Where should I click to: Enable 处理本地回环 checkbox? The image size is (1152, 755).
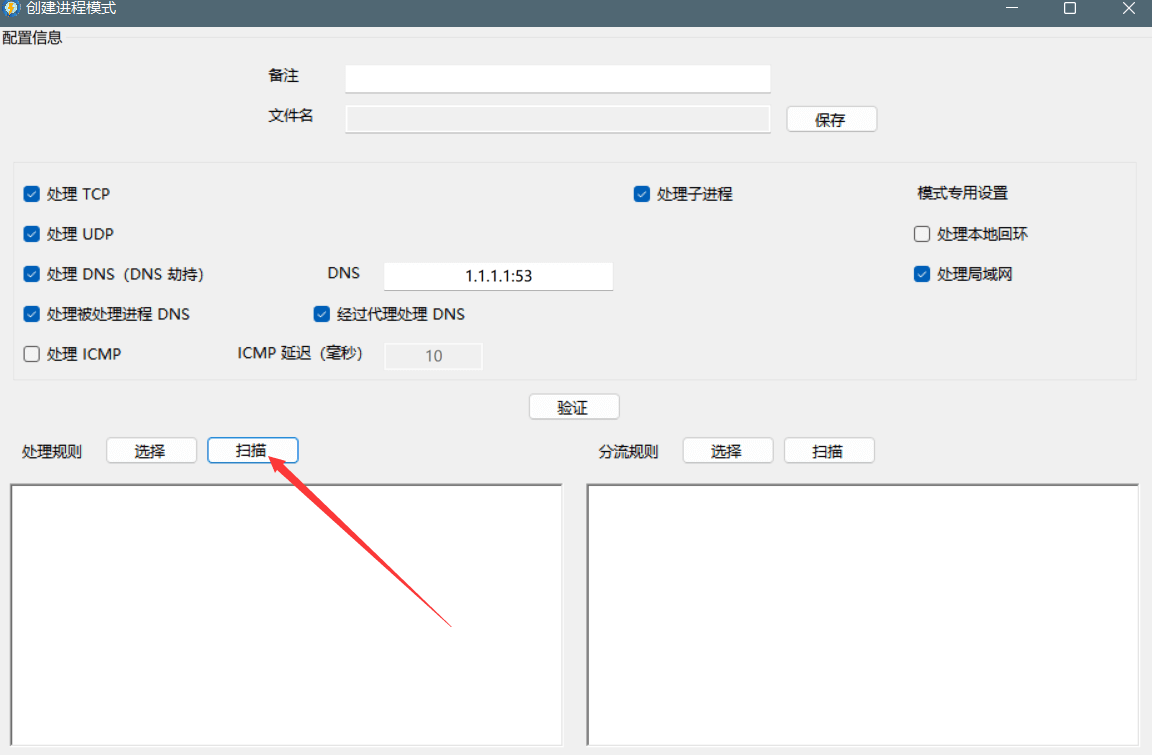(922, 234)
